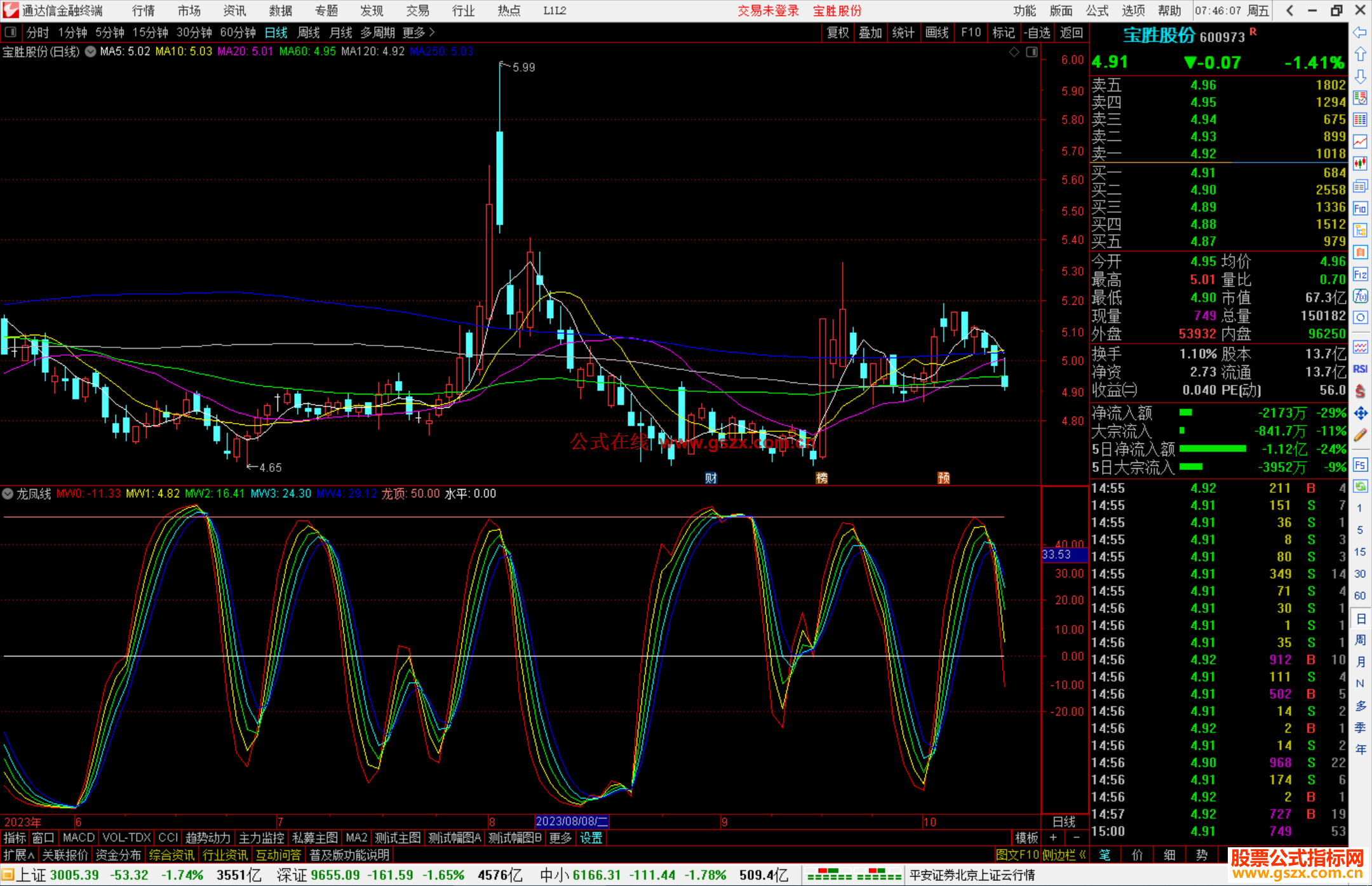
Task: Open the 行情 menu
Action: (143, 11)
